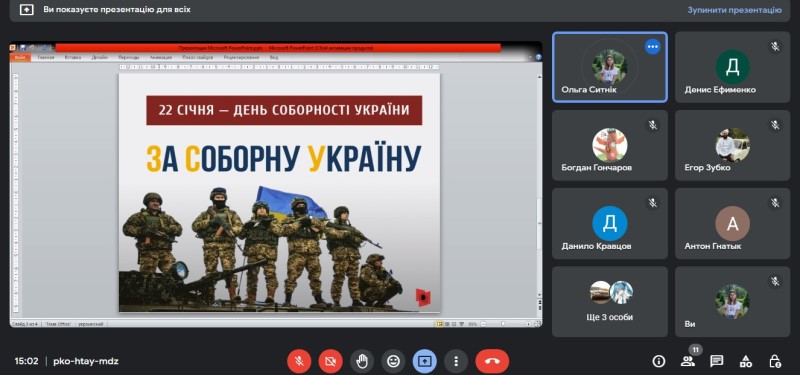Toggle the present screen button
Image resolution: width=800 pixels, height=375 pixels.
424,361
